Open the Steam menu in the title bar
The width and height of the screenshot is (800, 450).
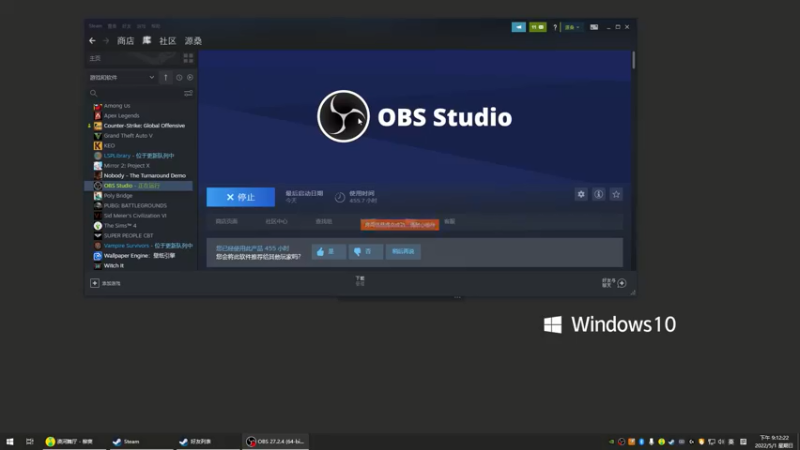point(95,26)
